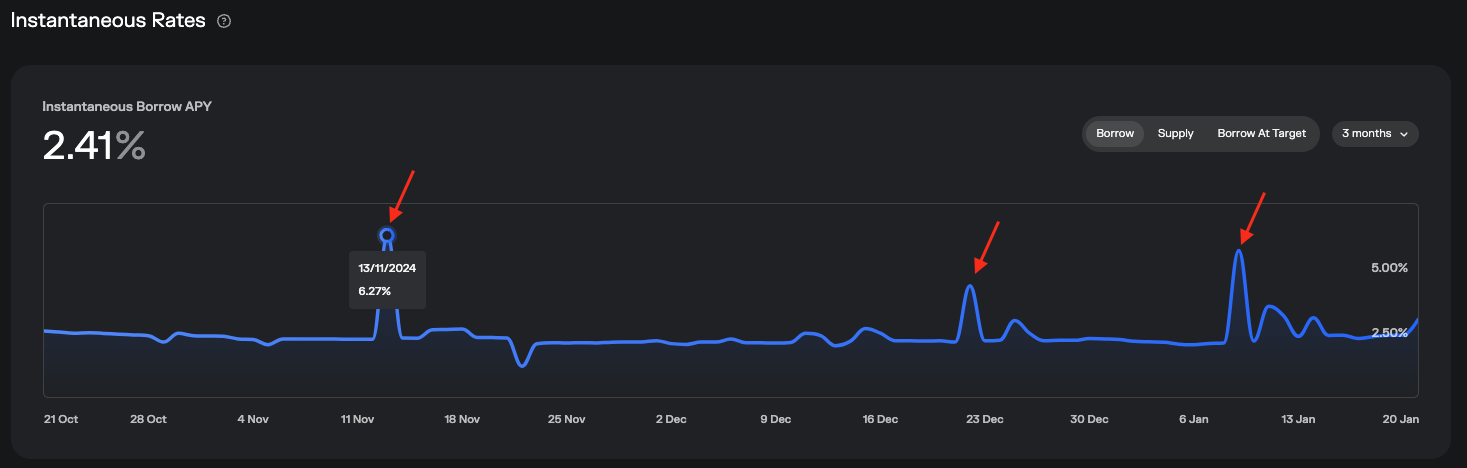Click the 5.00% y-axis label

(x=1388, y=268)
